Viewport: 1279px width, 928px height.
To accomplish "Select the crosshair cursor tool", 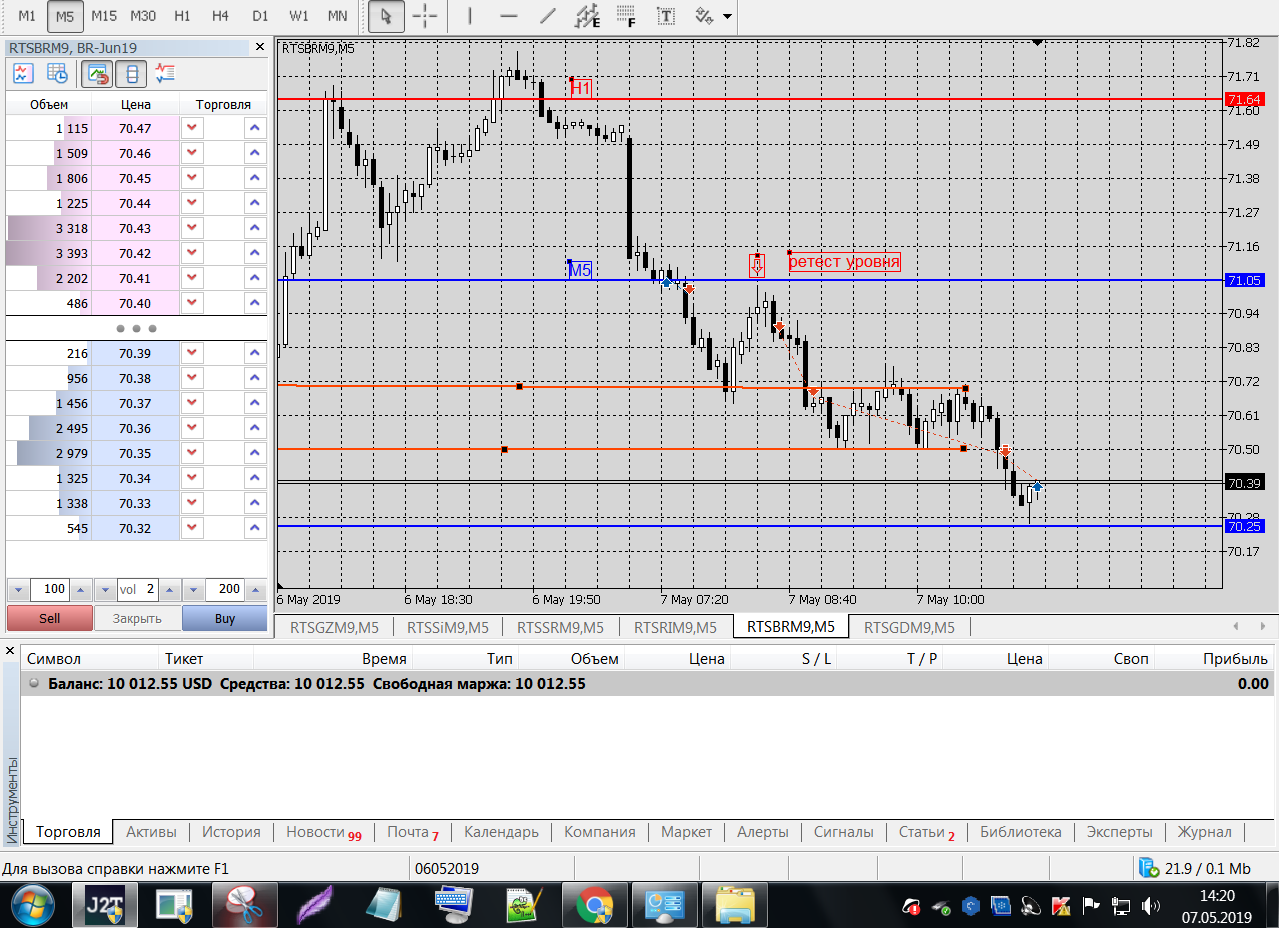I will (425, 16).
